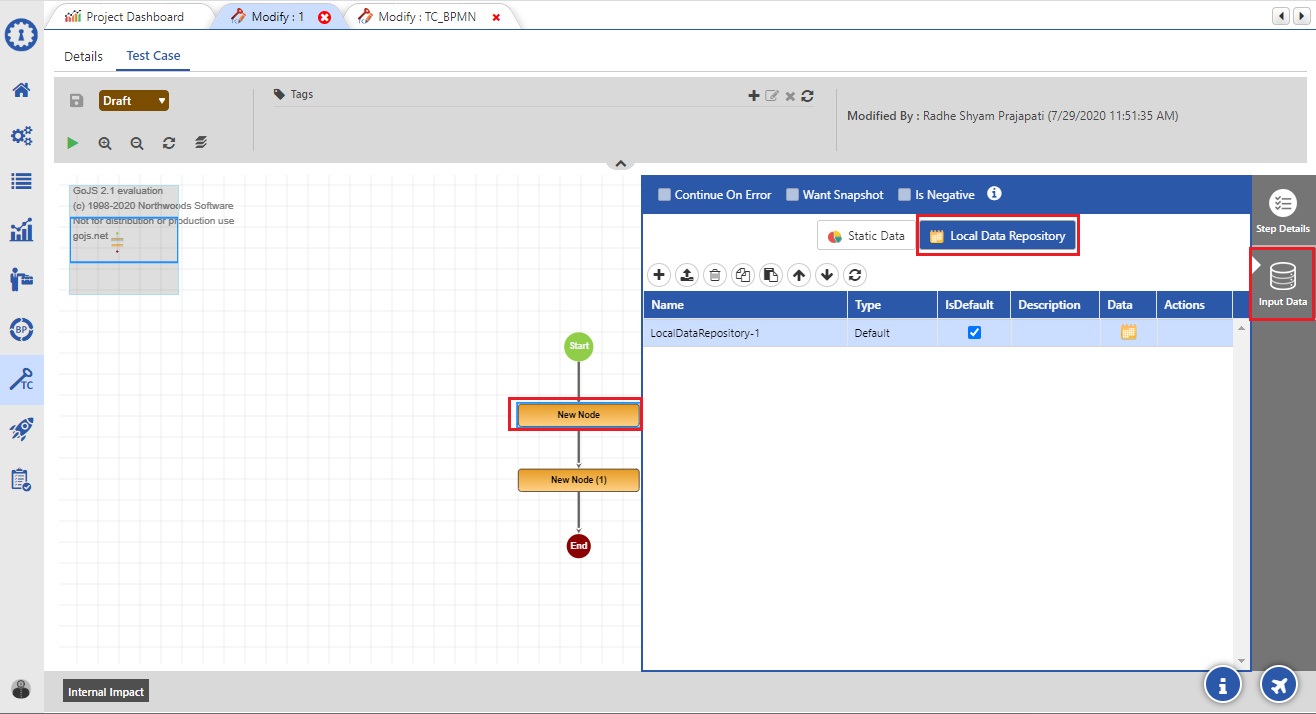Run the test case with play icon

72,143
